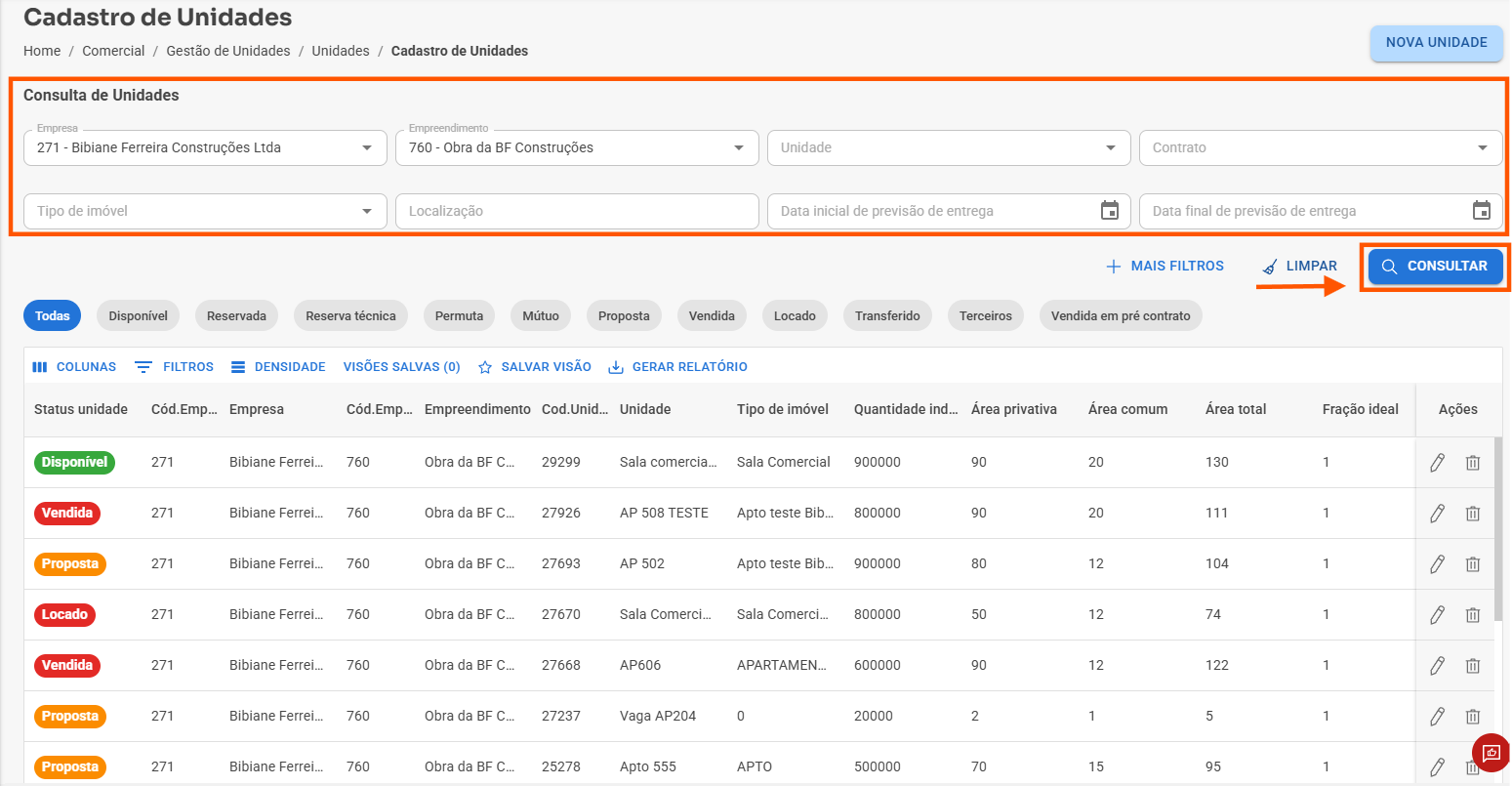Click LIMPAR to clear filters
Viewport: 1512px width, 786px height.
[1299, 267]
